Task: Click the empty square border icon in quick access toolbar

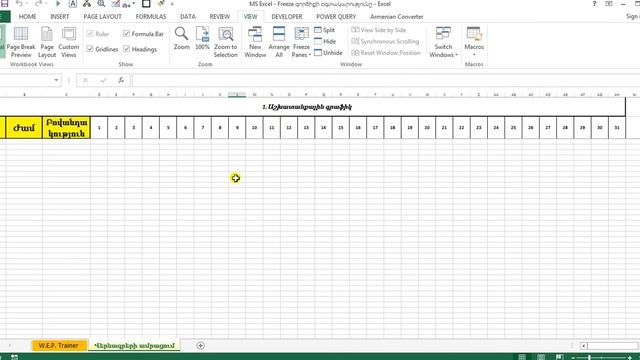Action: point(146,4)
